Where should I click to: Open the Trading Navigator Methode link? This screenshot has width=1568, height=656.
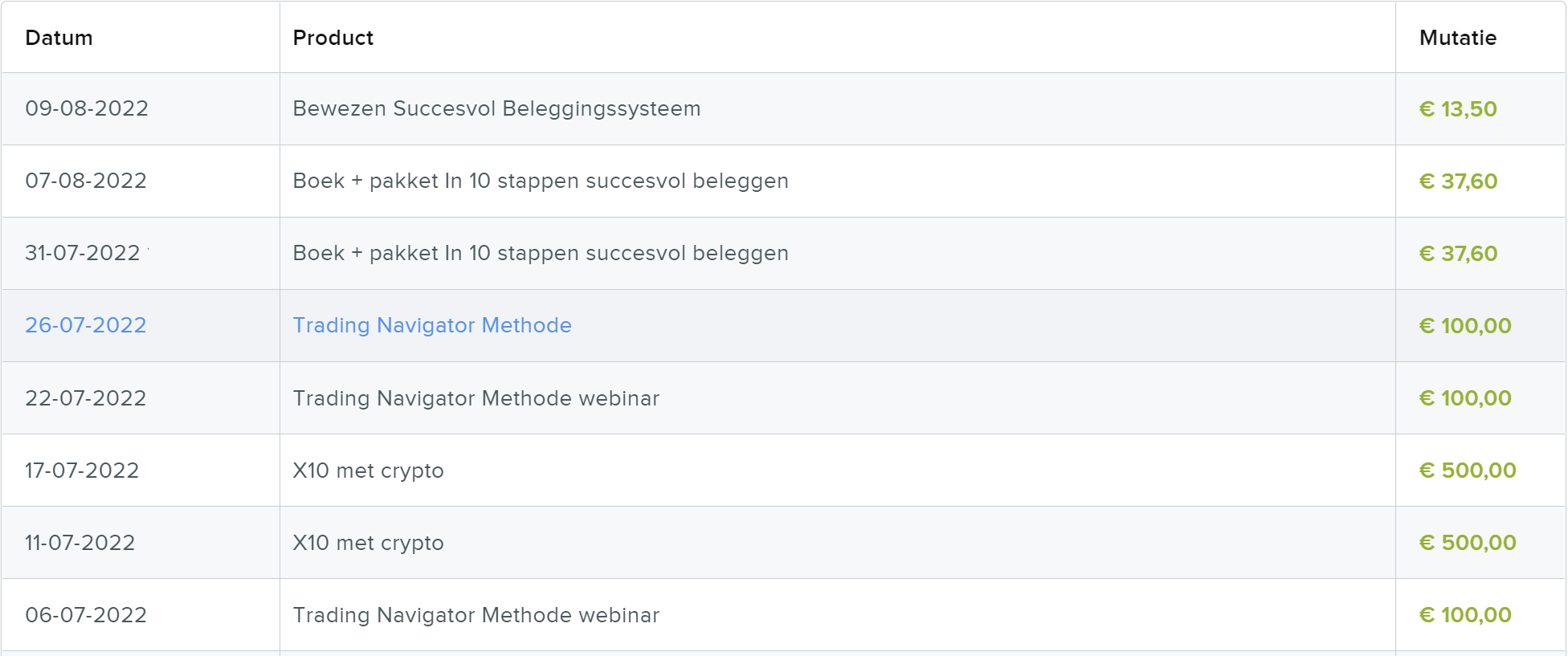[x=432, y=325]
